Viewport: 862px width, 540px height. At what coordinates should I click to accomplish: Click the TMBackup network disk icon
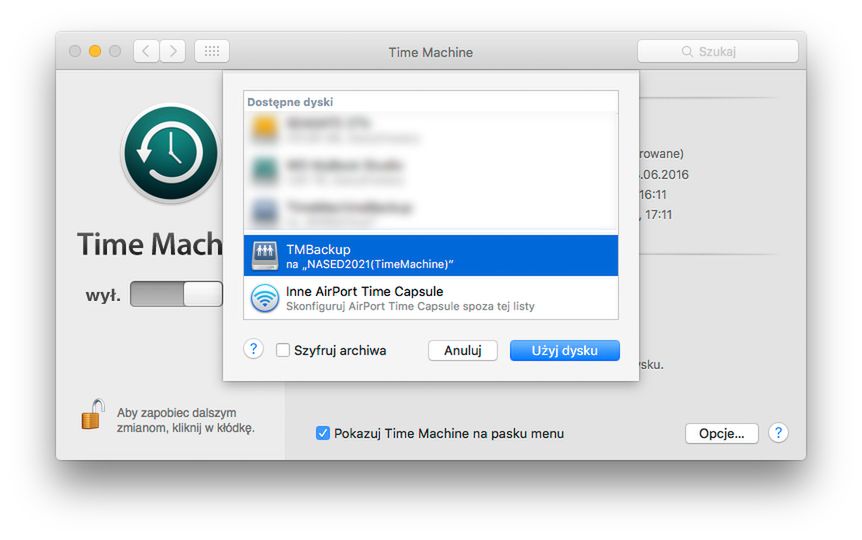(x=265, y=256)
